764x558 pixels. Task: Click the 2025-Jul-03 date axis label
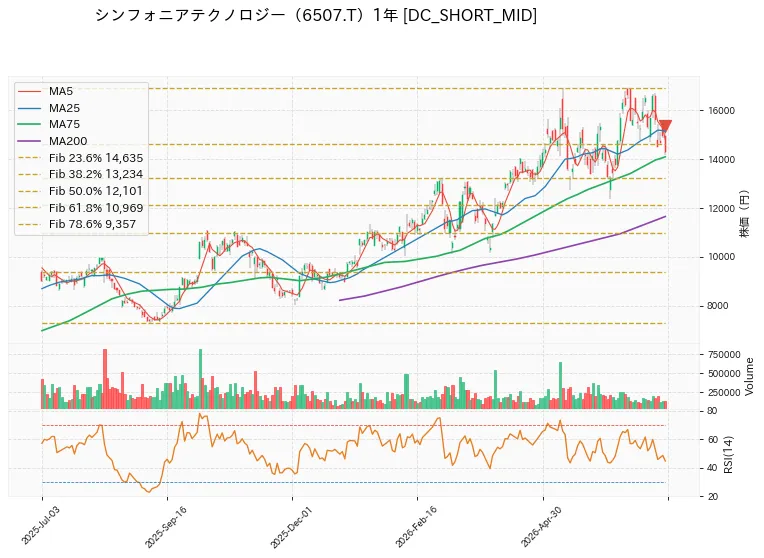(41, 525)
